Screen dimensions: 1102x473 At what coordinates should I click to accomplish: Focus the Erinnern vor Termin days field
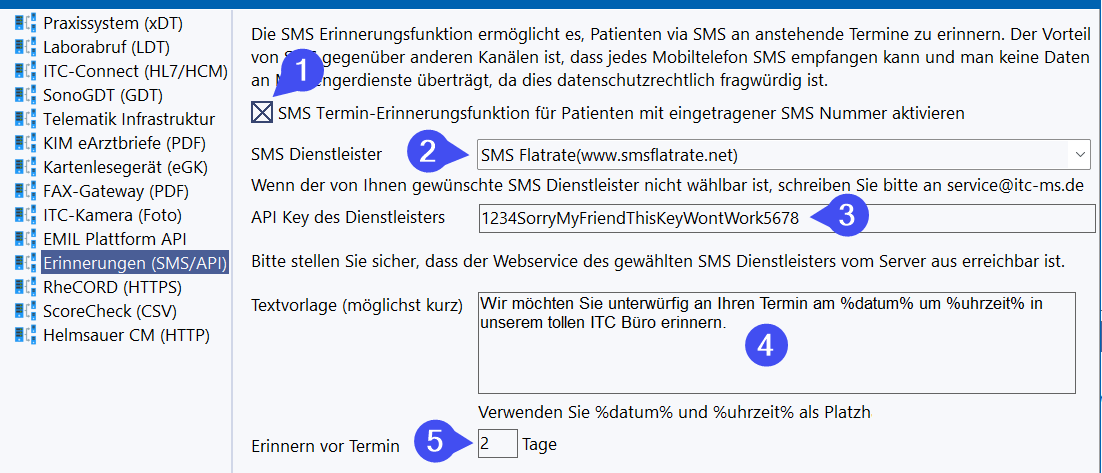point(497,444)
